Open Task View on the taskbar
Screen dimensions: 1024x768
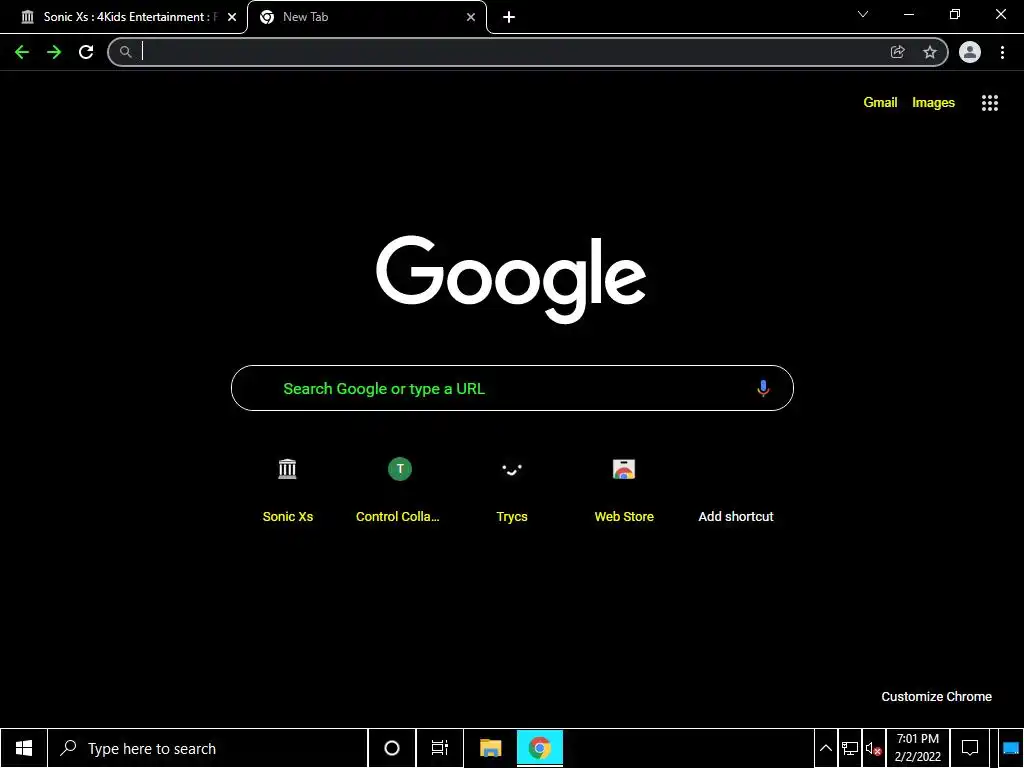coord(440,748)
